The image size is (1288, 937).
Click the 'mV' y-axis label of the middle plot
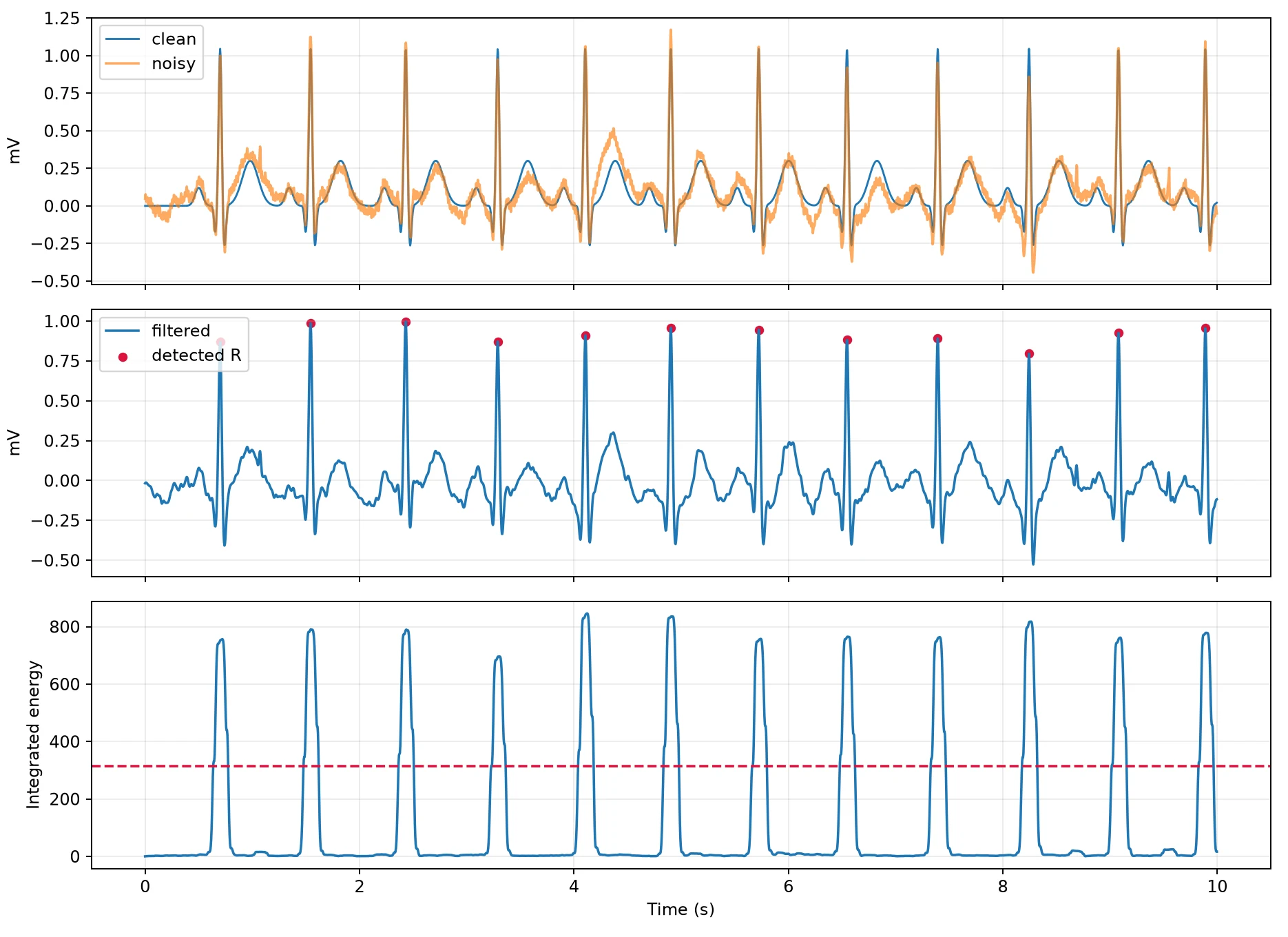pyautogui.click(x=14, y=443)
